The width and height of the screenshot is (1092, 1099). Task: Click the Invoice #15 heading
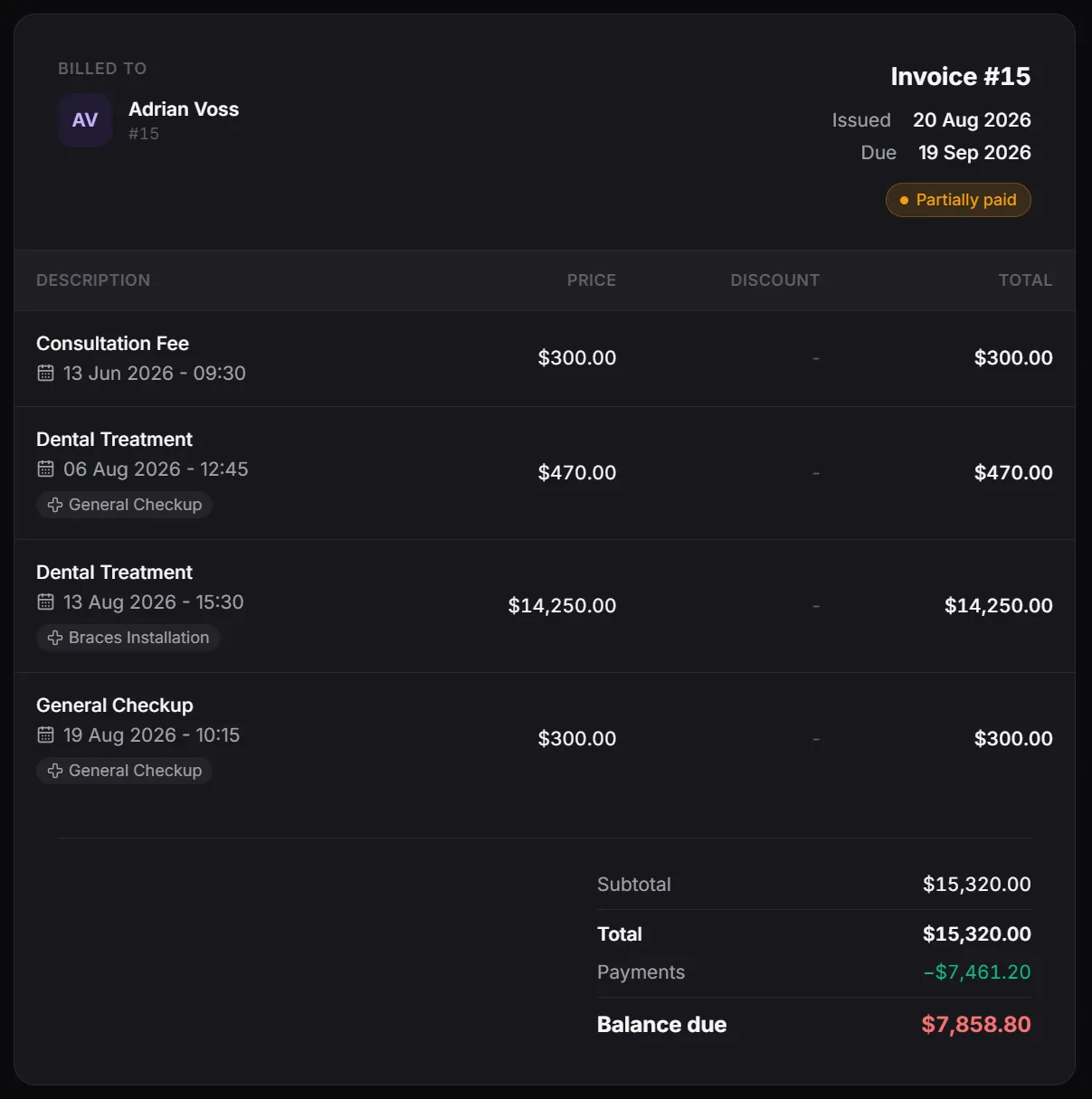961,77
